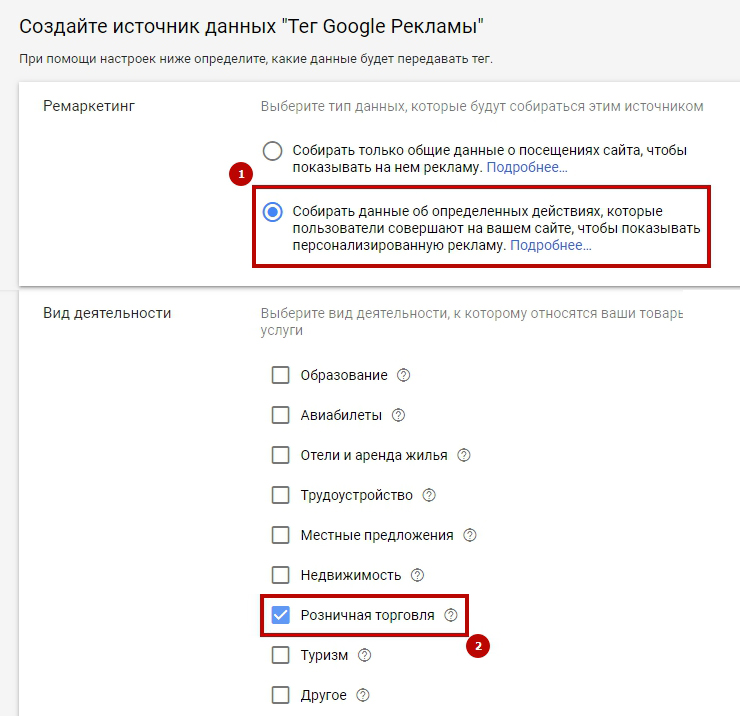This screenshot has height=716, width=740.
Task: Enable the Образование checkbox
Action: tap(281, 375)
